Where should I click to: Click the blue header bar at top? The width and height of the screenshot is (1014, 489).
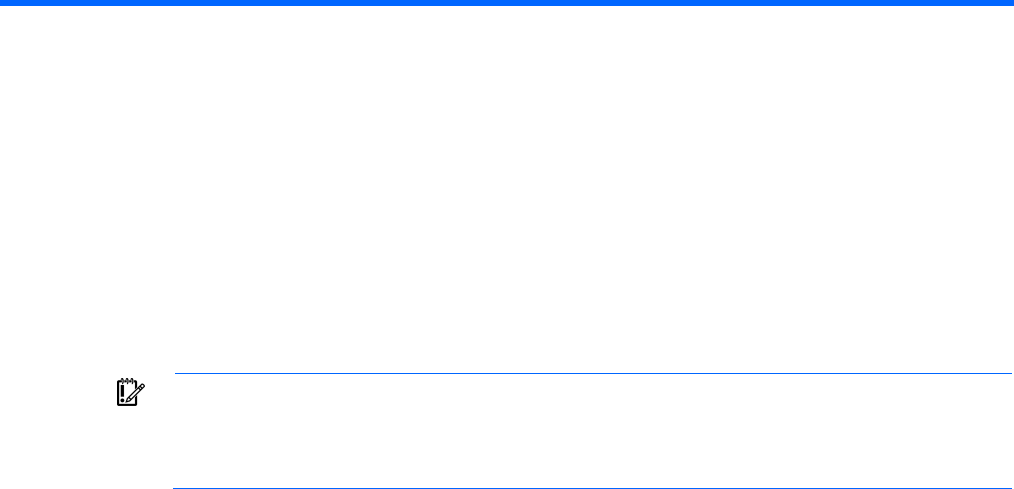(x=507, y=3)
